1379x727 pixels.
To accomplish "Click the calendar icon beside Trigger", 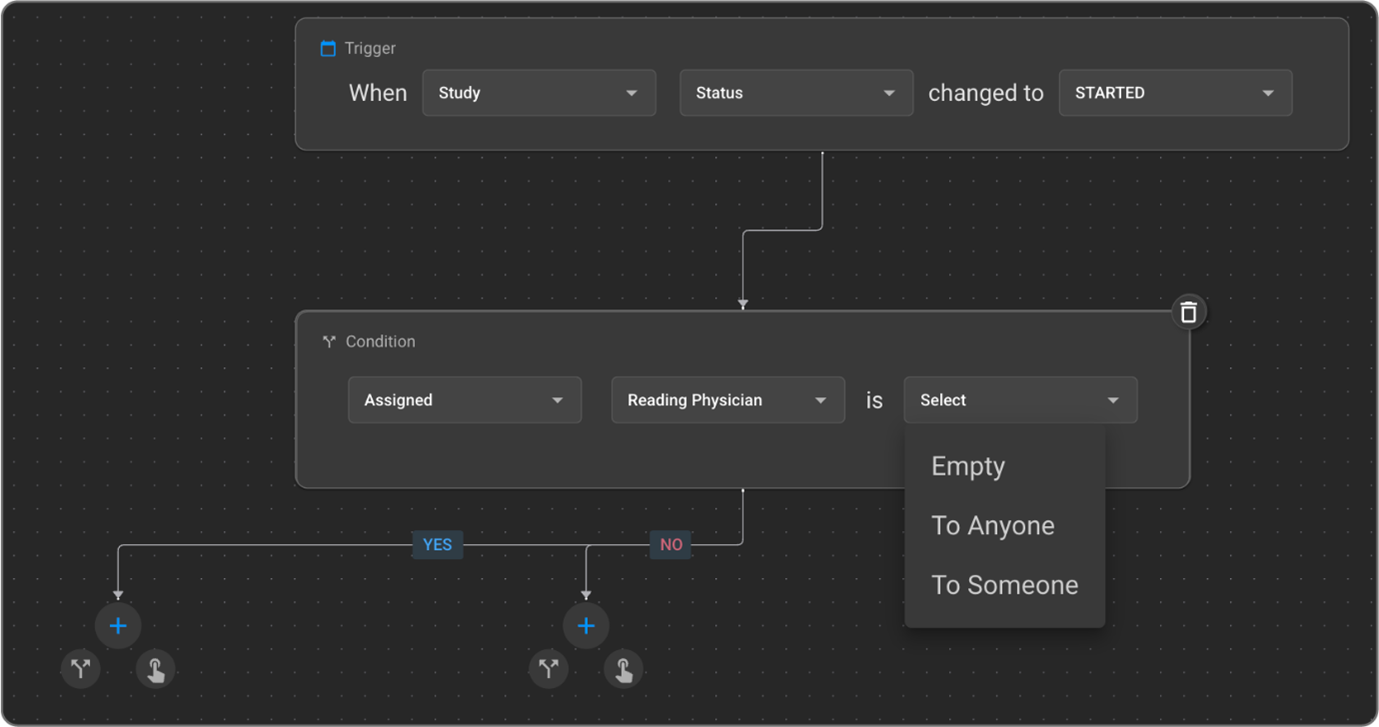I will [328, 48].
